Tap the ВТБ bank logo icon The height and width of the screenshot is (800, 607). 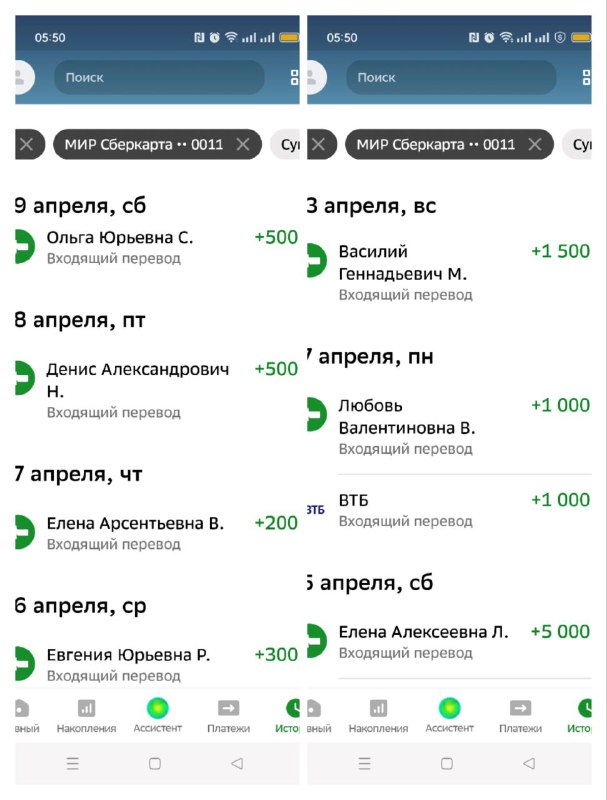point(316,510)
